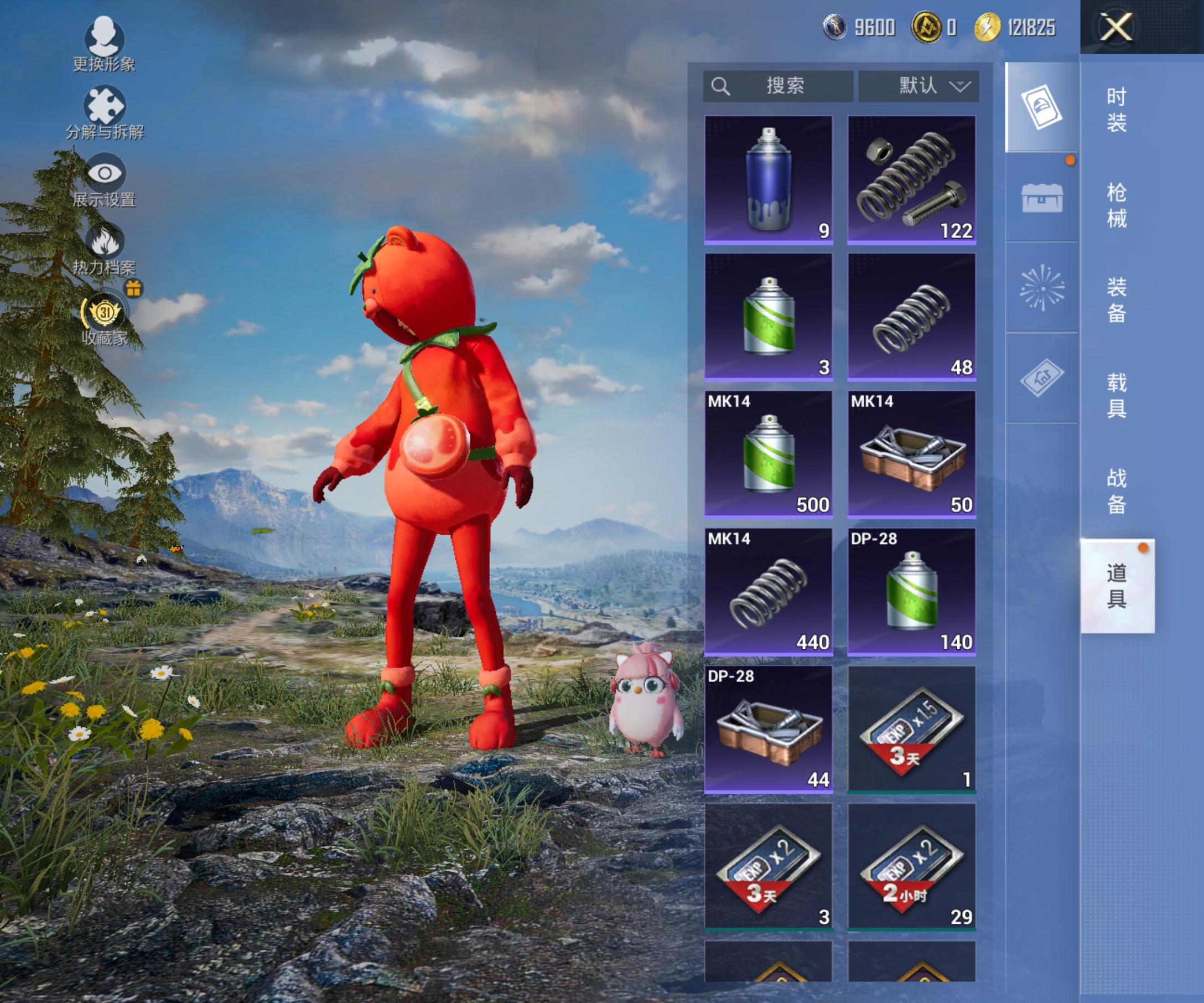Viewport: 1204px width, 1003px height.
Task: Open the 战备 tab
Action: [x=1115, y=491]
